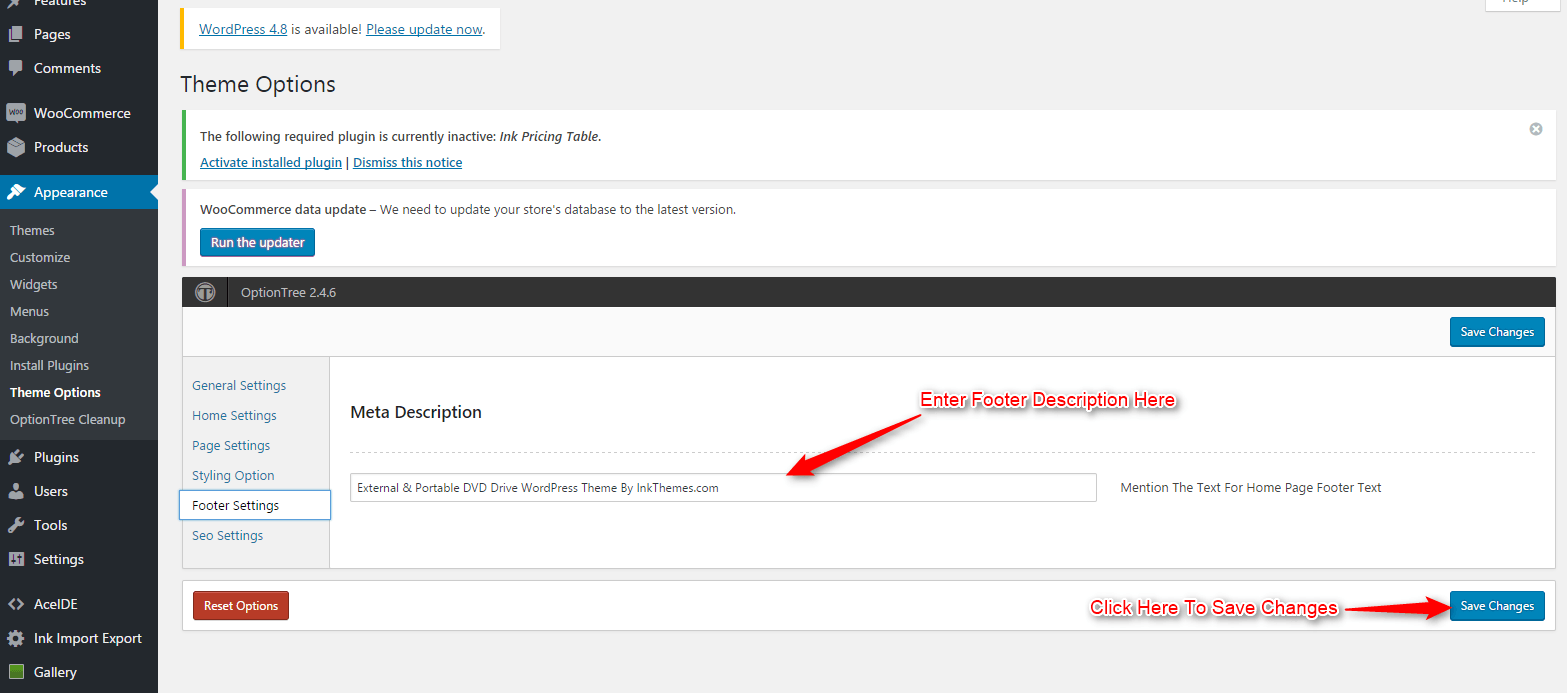Click the OptionTree logo icon
Screen dimensions: 1567x693
click(x=205, y=293)
